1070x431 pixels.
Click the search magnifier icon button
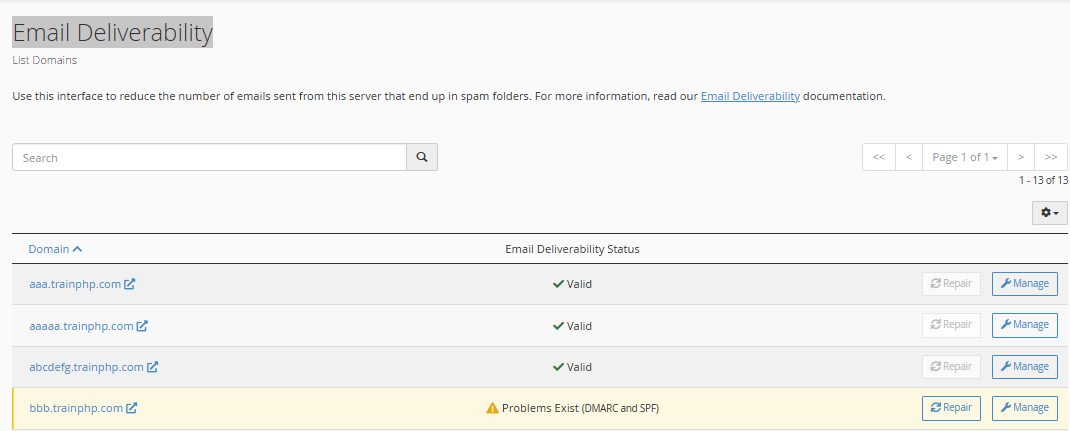(x=422, y=157)
